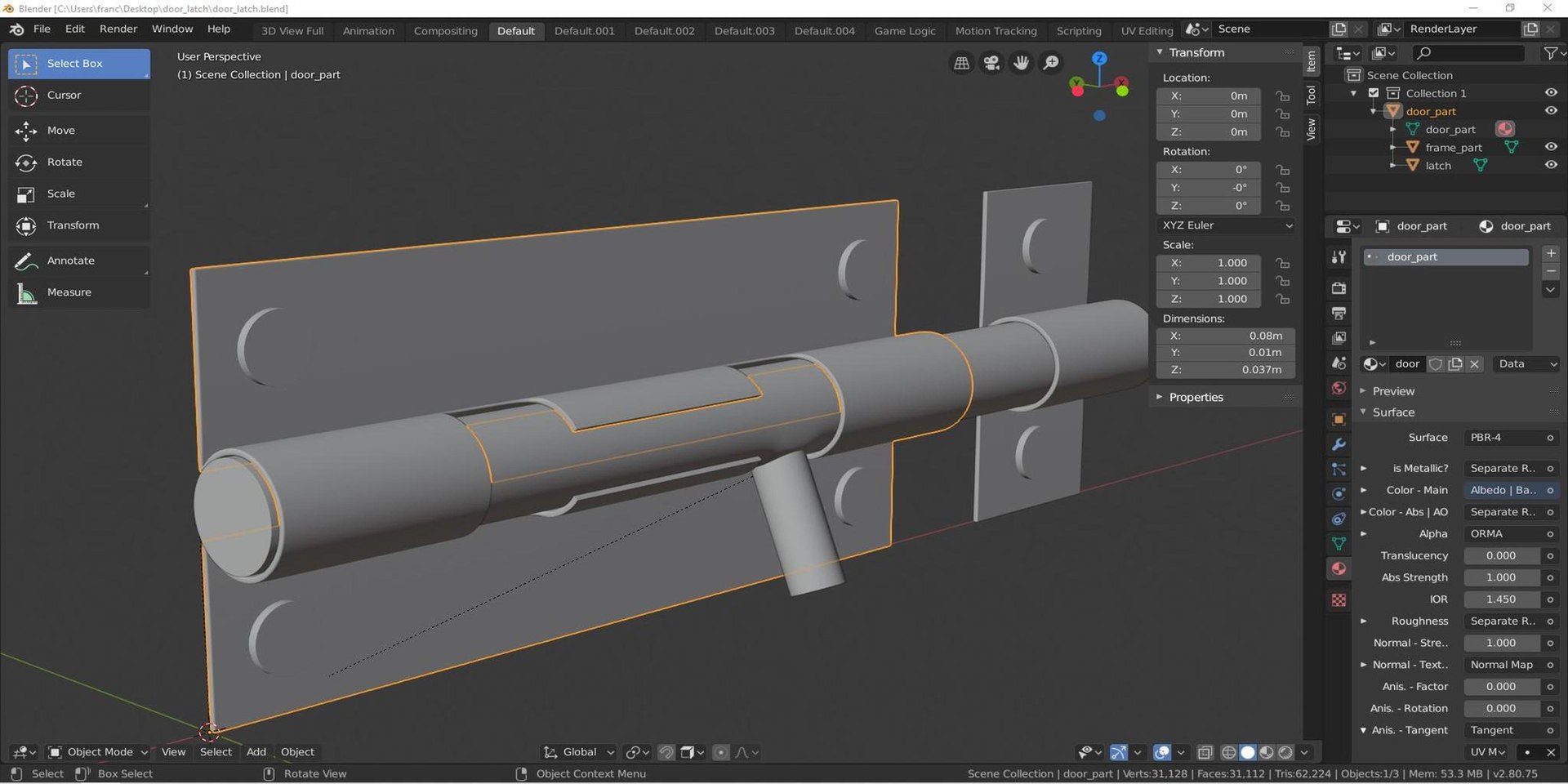The width and height of the screenshot is (1568, 784).
Task: Select the Annotate tool
Action: click(79, 261)
